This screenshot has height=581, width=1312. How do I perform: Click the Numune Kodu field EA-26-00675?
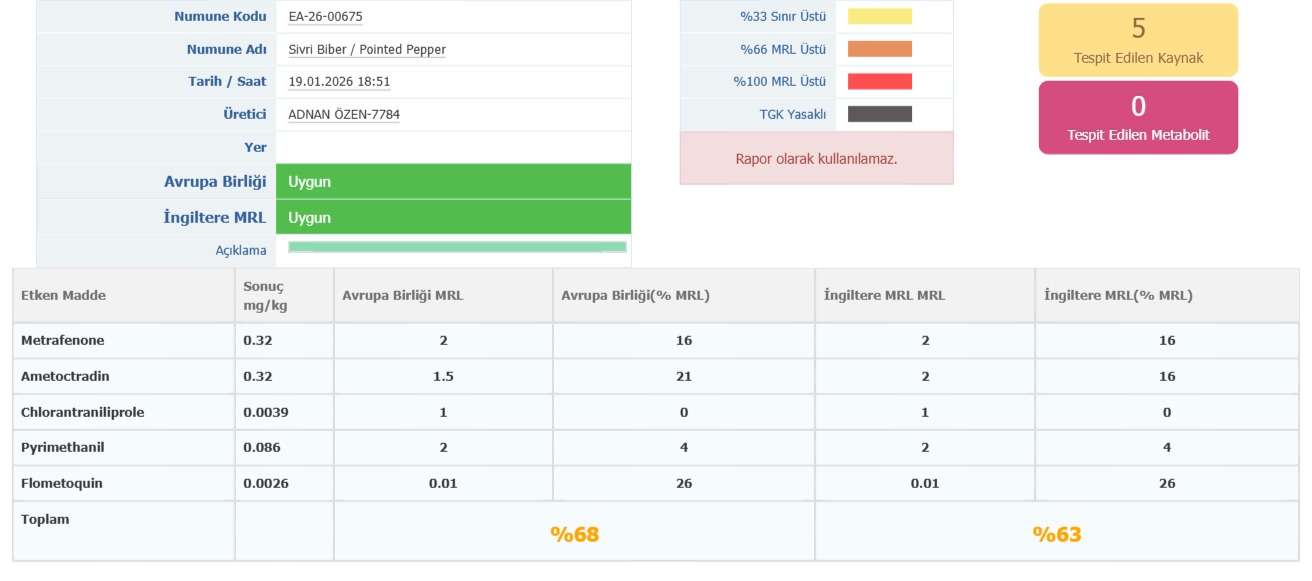pyautogui.click(x=325, y=16)
